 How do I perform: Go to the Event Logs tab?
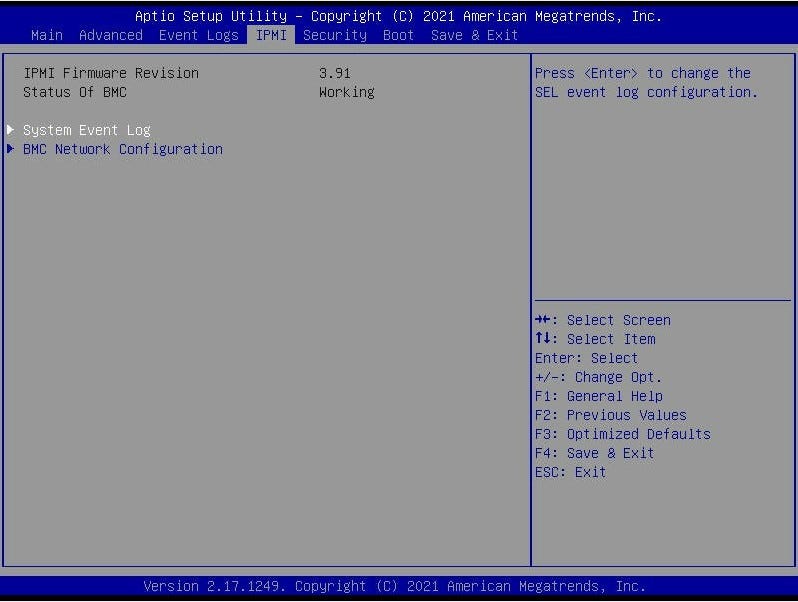[x=198, y=35]
